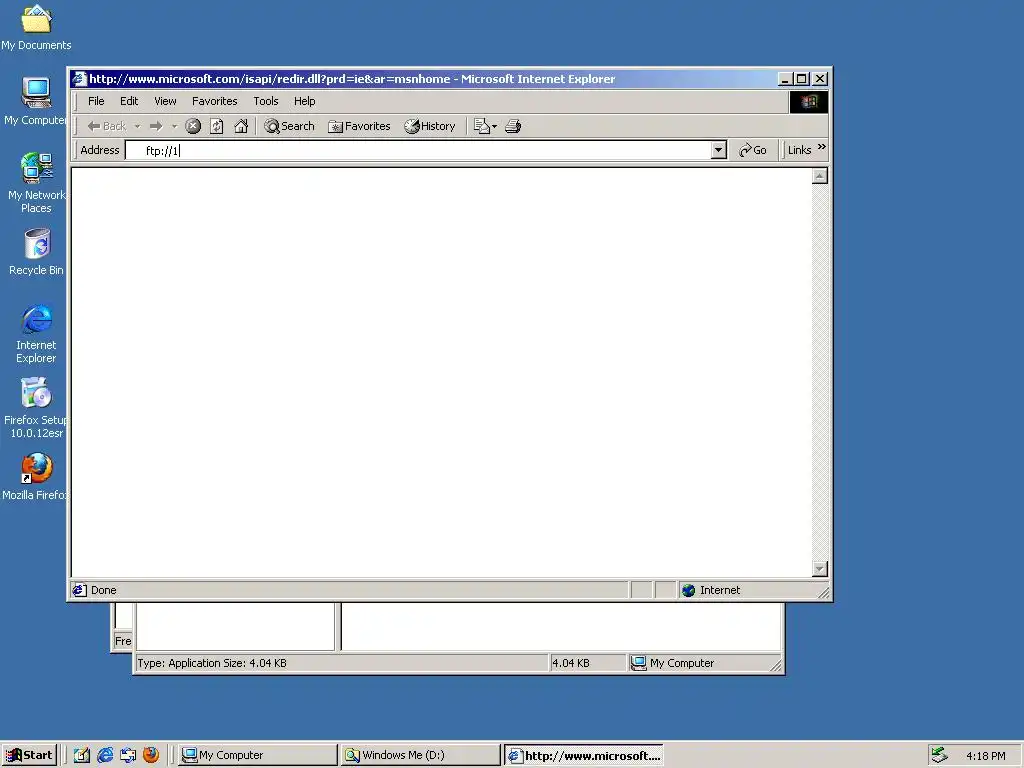Open the View menu
The width and height of the screenshot is (1024, 768).
pyautogui.click(x=165, y=101)
